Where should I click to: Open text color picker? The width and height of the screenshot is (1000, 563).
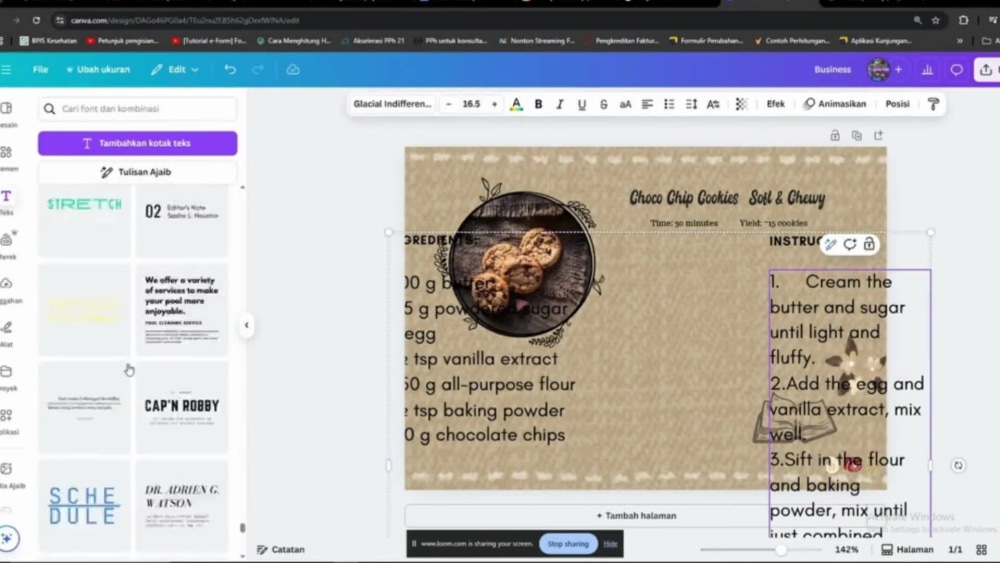[517, 104]
